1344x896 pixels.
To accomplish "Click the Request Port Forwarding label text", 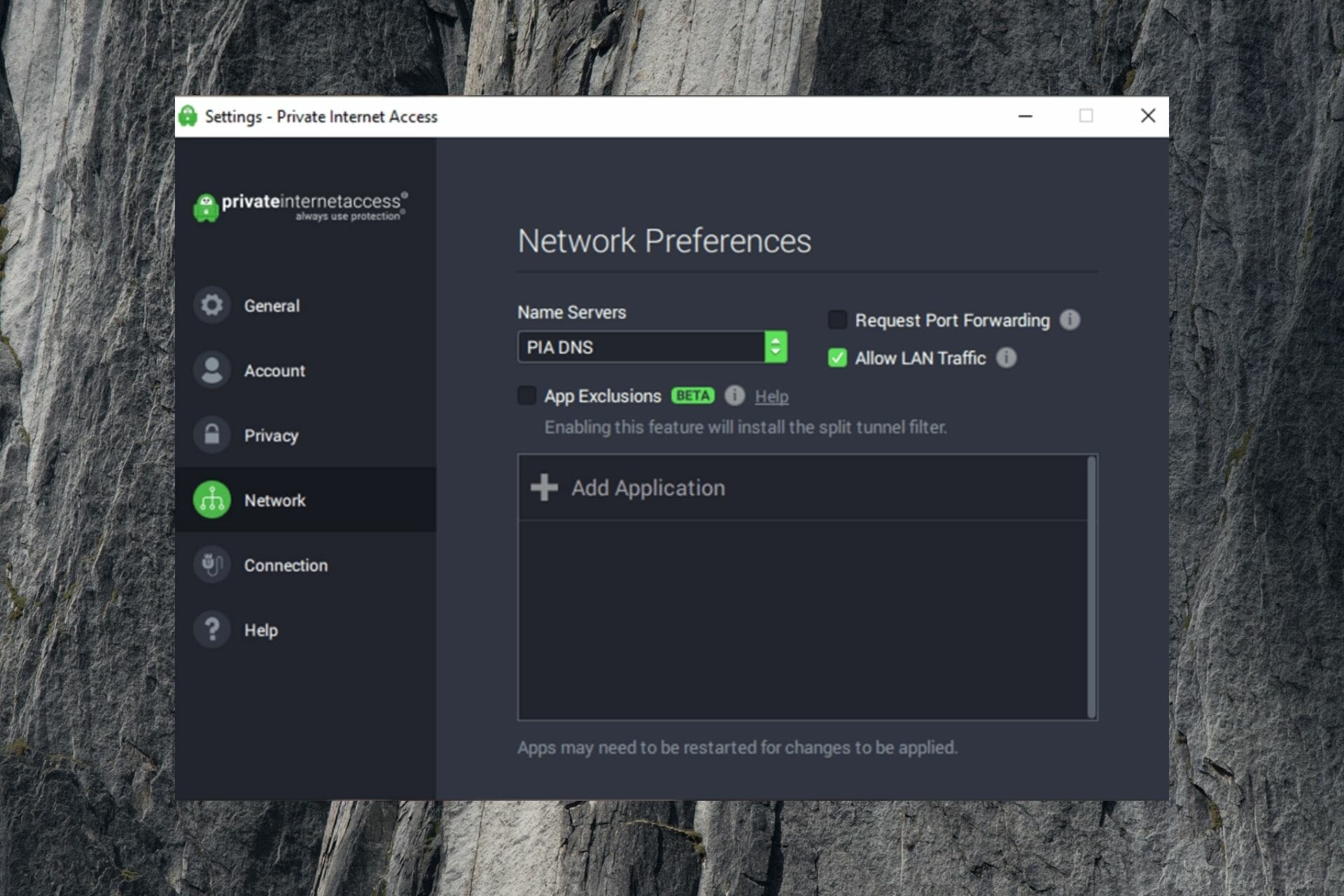I will click(953, 321).
